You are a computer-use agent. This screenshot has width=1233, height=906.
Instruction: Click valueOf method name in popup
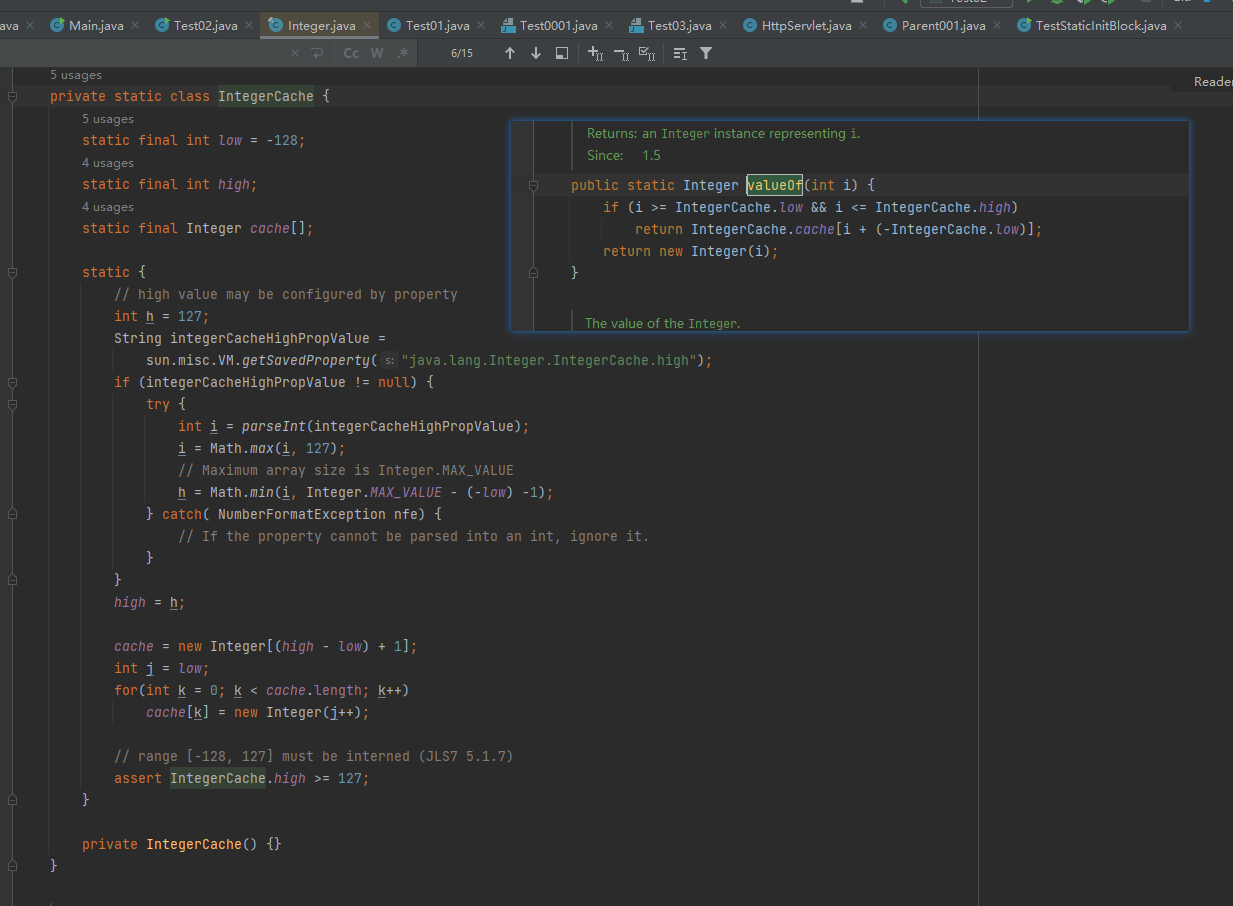pos(775,185)
